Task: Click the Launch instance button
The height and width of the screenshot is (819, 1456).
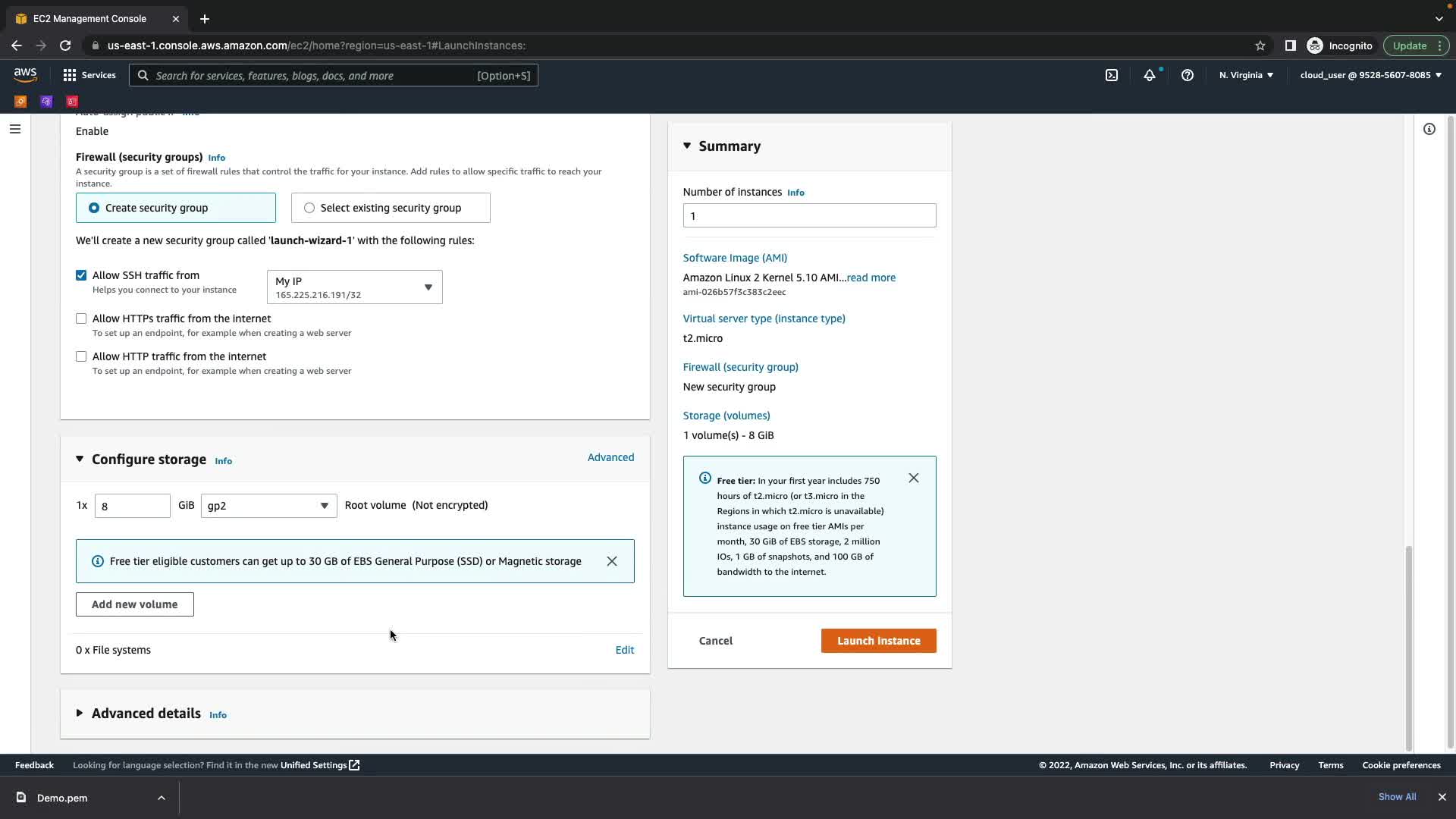Action: [x=878, y=641]
